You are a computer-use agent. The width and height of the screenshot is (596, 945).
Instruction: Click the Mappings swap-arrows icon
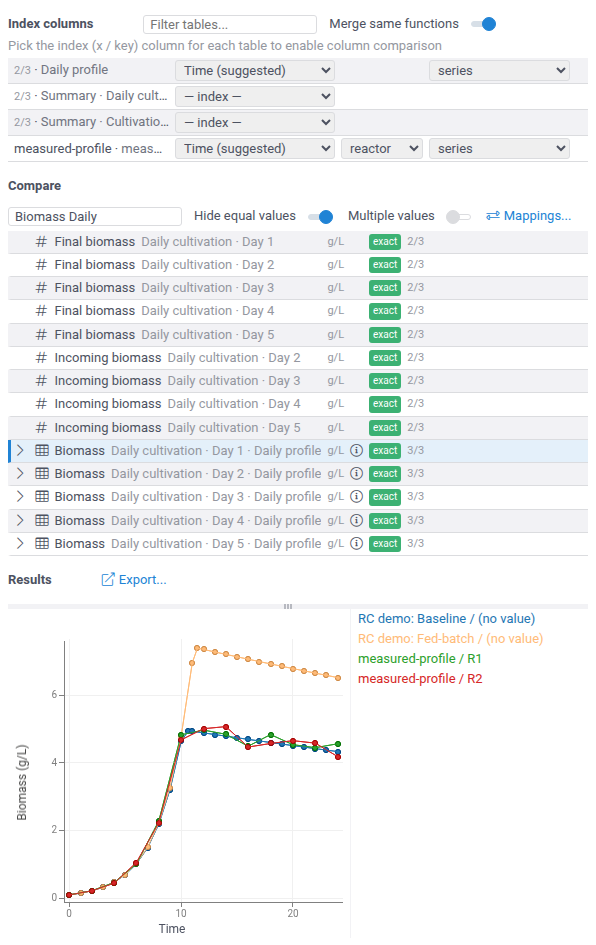pos(492,216)
